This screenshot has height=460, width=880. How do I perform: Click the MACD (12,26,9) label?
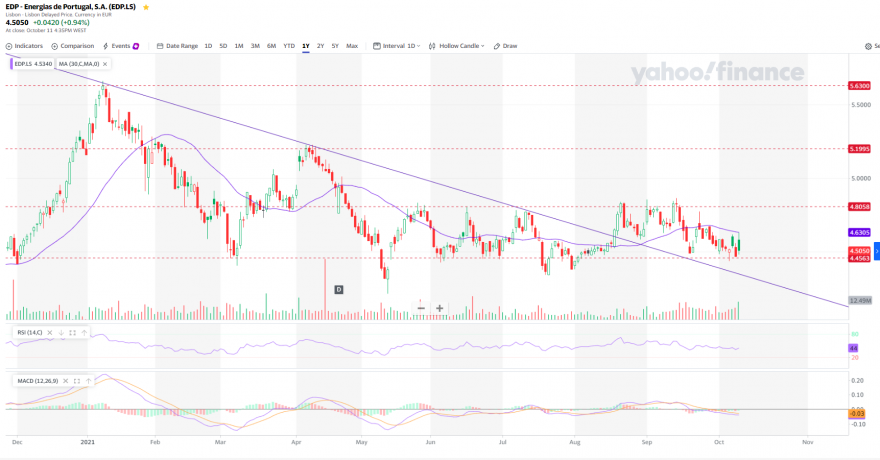pyautogui.click(x=38, y=381)
